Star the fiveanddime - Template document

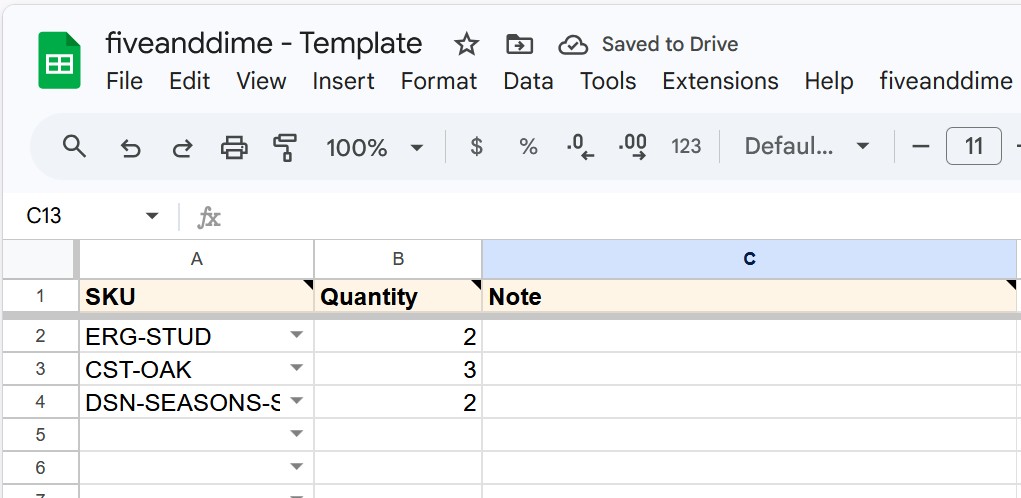[466, 44]
